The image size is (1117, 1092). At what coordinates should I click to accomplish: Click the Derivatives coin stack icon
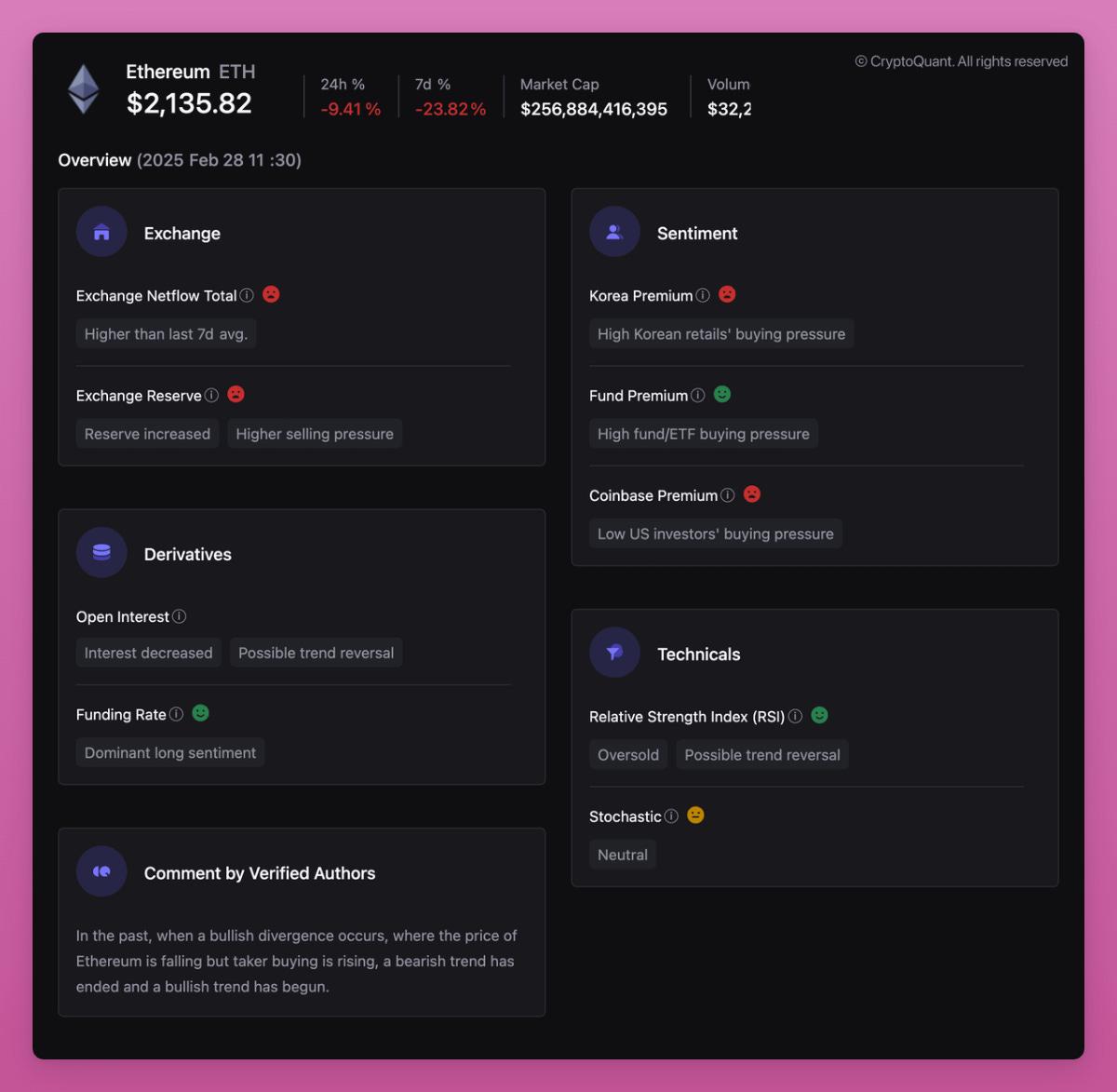pyautogui.click(x=101, y=552)
